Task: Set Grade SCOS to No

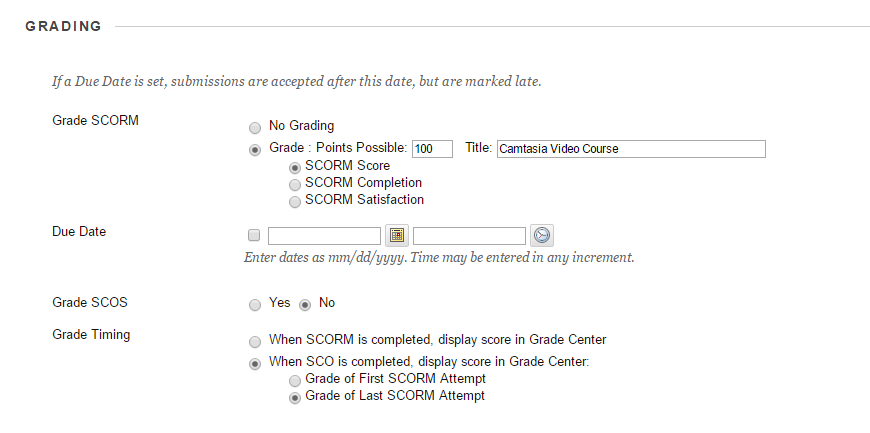Action: (x=305, y=303)
